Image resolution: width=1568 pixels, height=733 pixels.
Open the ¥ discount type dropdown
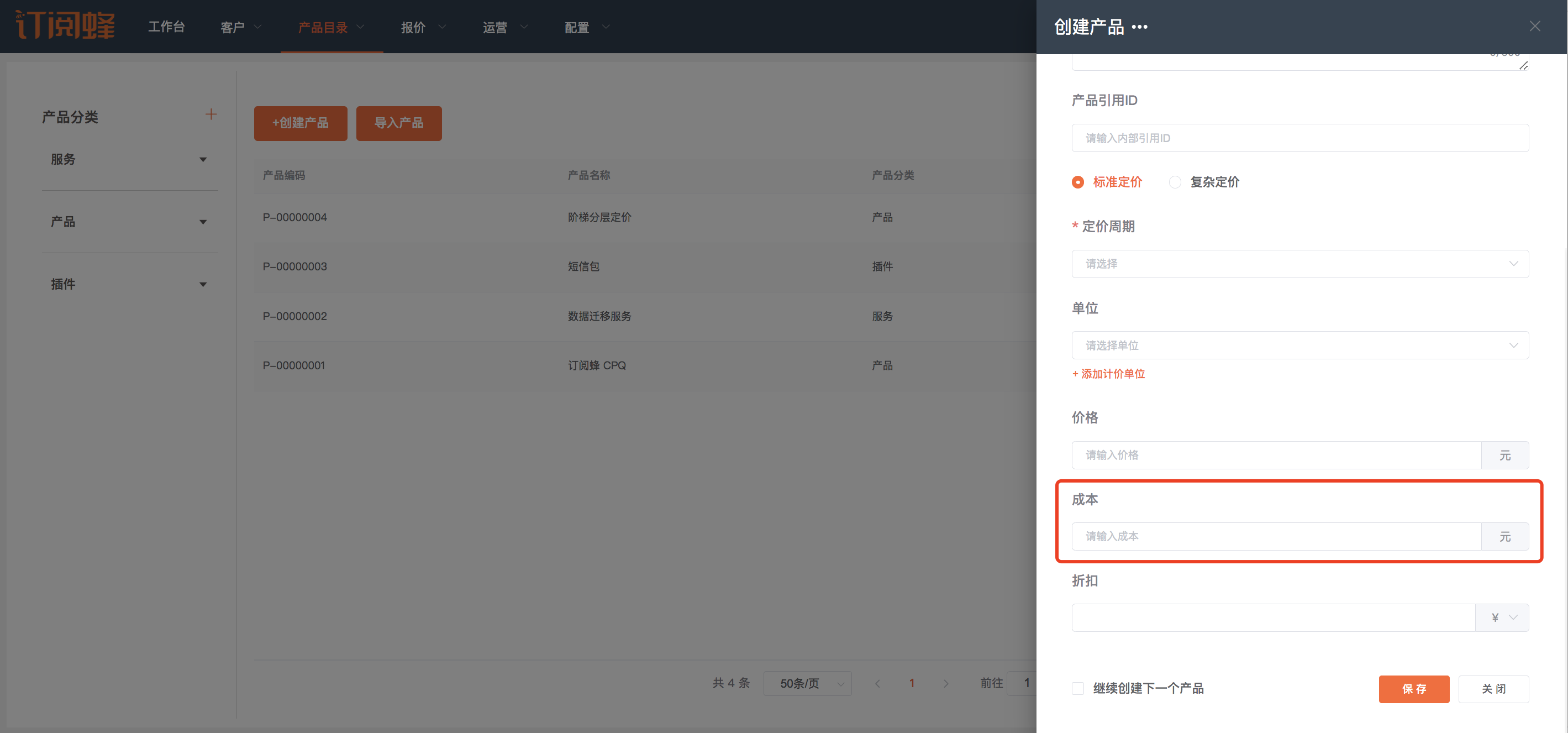[1502, 617]
